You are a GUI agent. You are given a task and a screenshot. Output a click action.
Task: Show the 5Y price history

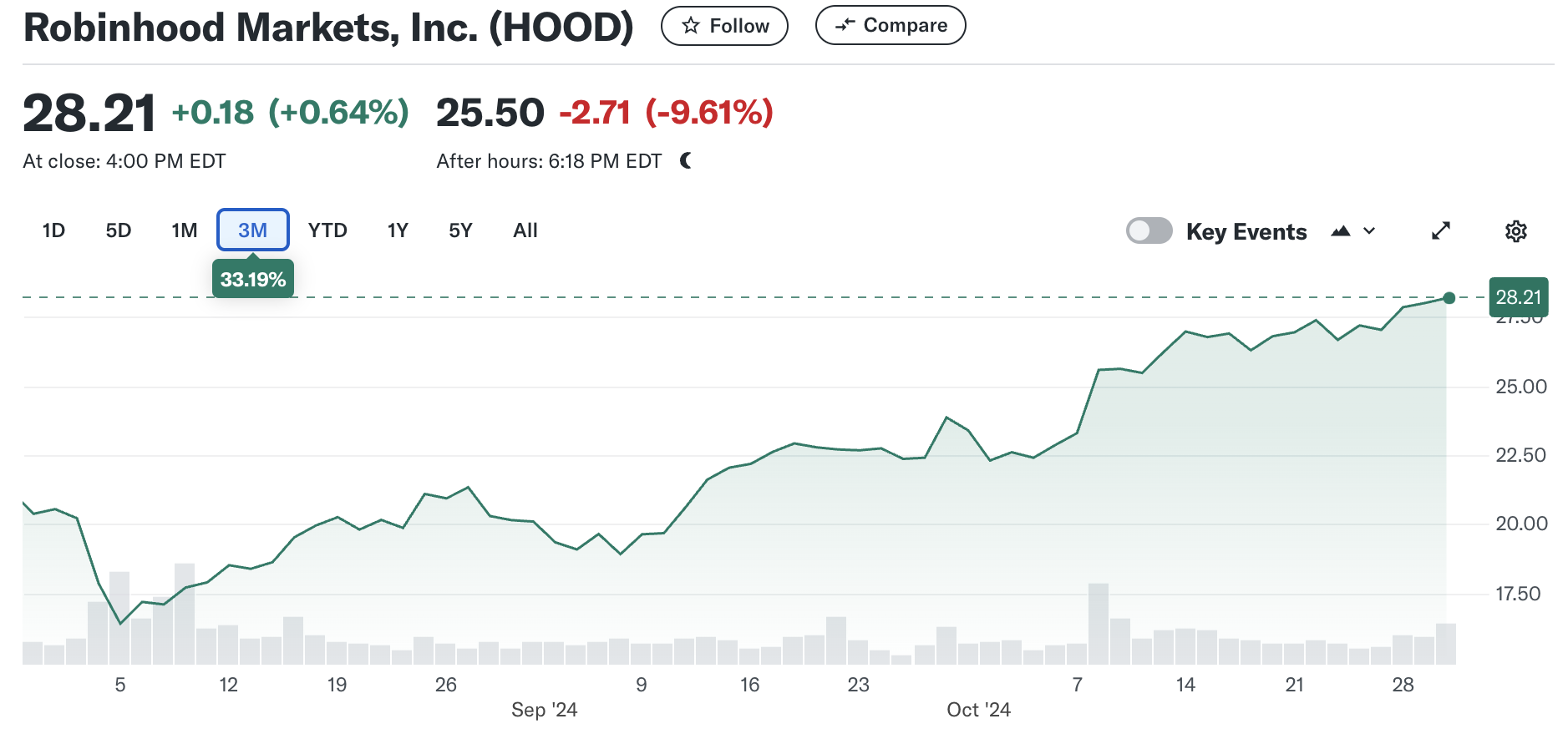pos(460,230)
